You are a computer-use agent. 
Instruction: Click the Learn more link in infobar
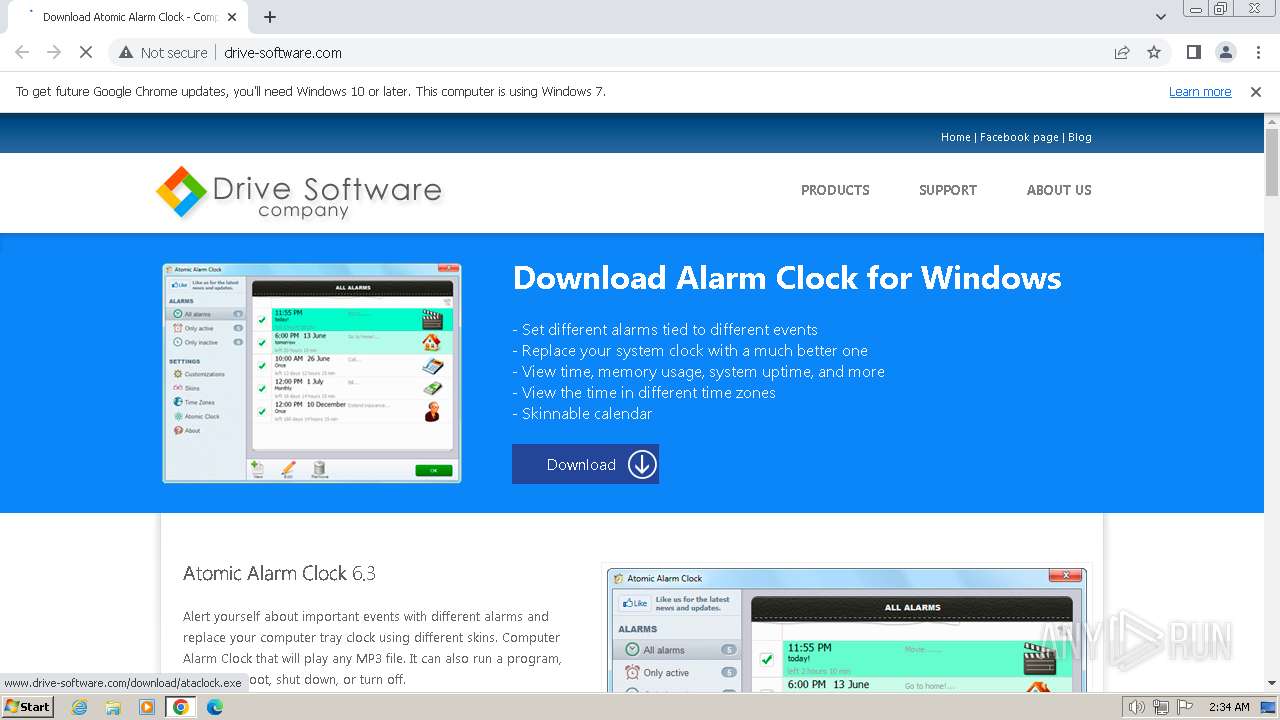tap(1200, 92)
